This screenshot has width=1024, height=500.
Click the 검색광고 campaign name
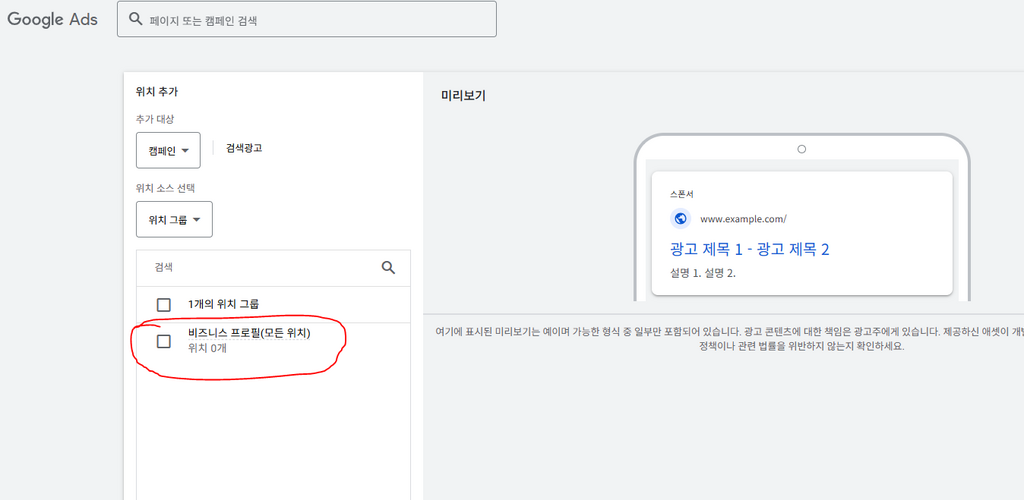coord(244,148)
